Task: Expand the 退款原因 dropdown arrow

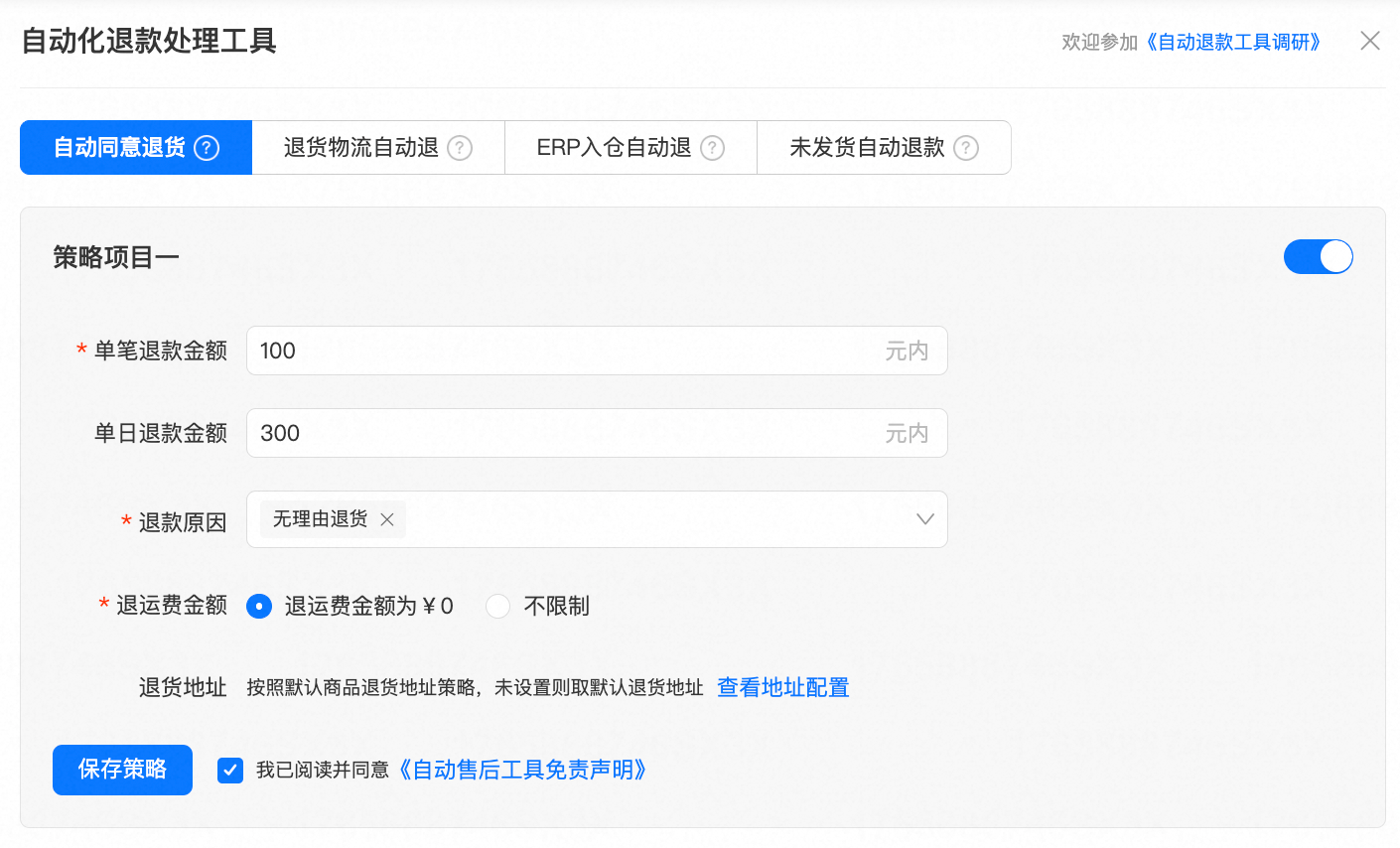Action: coord(924,519)
